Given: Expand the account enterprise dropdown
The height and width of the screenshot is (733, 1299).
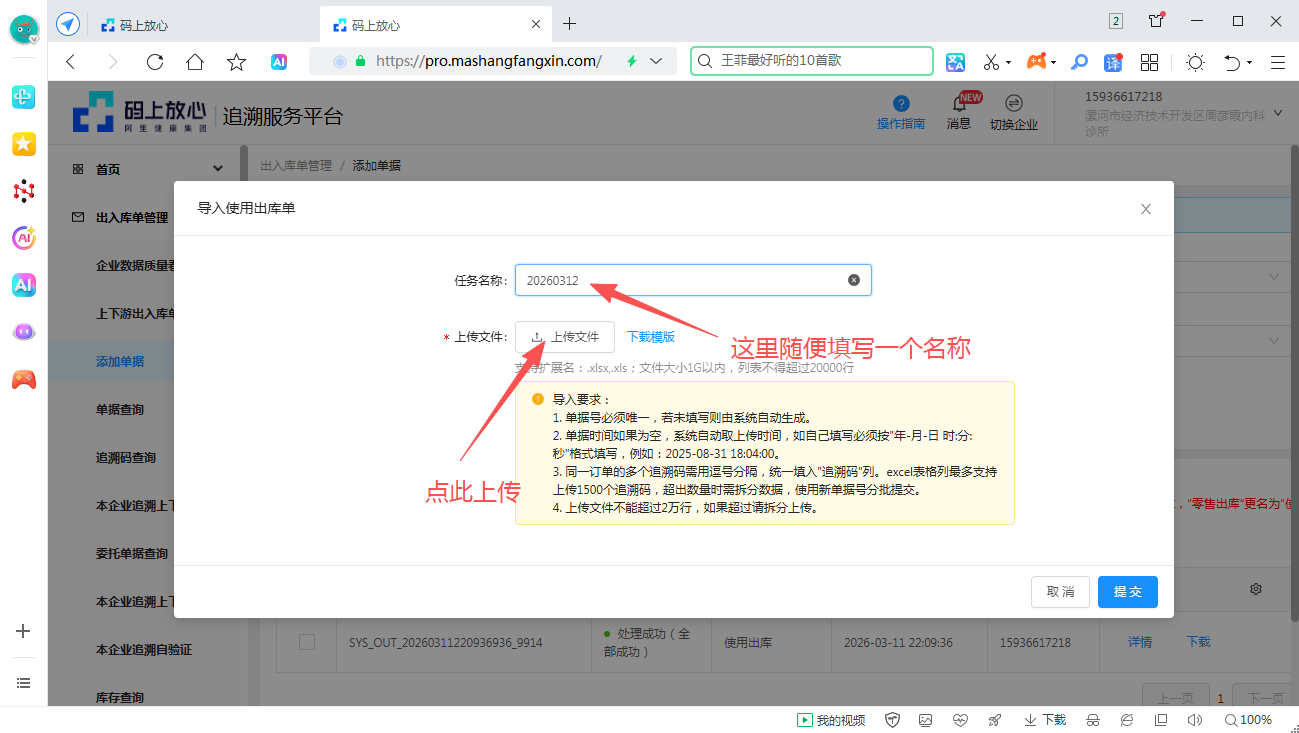Looking at the screenshot, I should [x=1277, y=115].
